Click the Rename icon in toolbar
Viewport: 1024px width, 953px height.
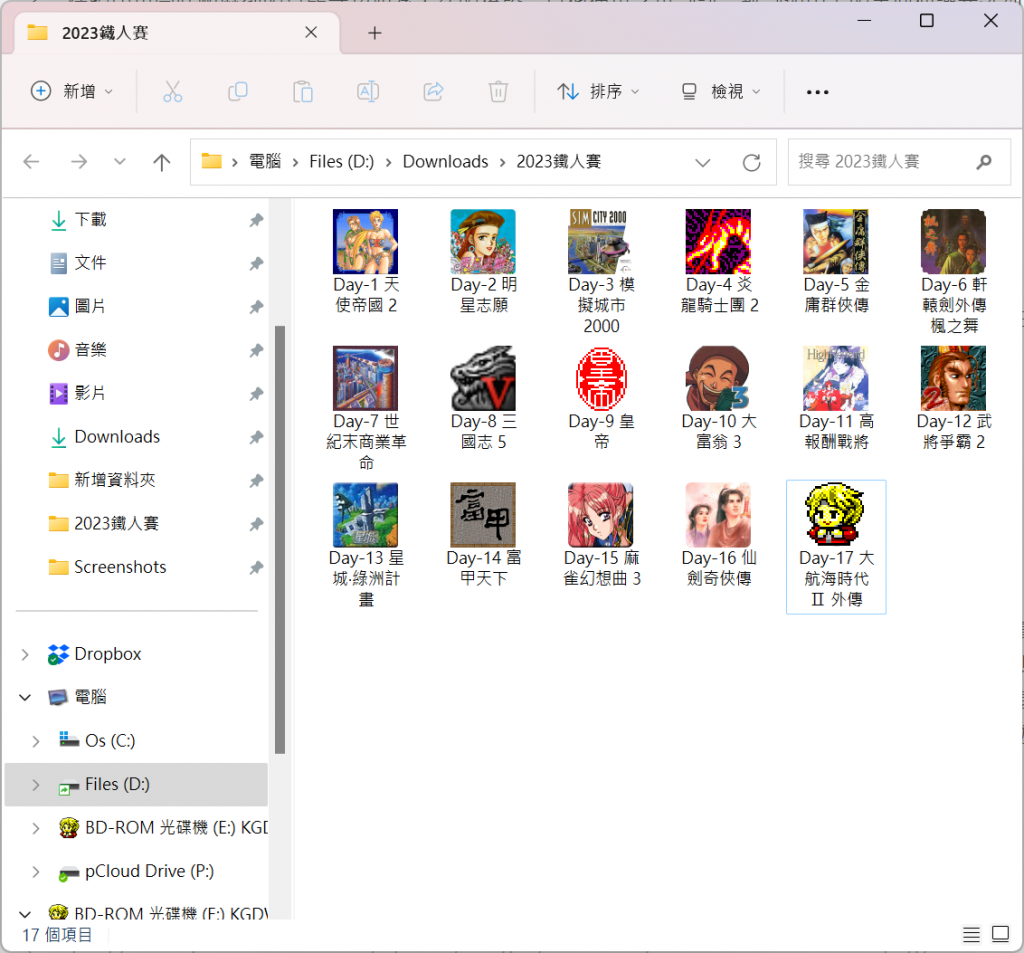tap(368, 91)
